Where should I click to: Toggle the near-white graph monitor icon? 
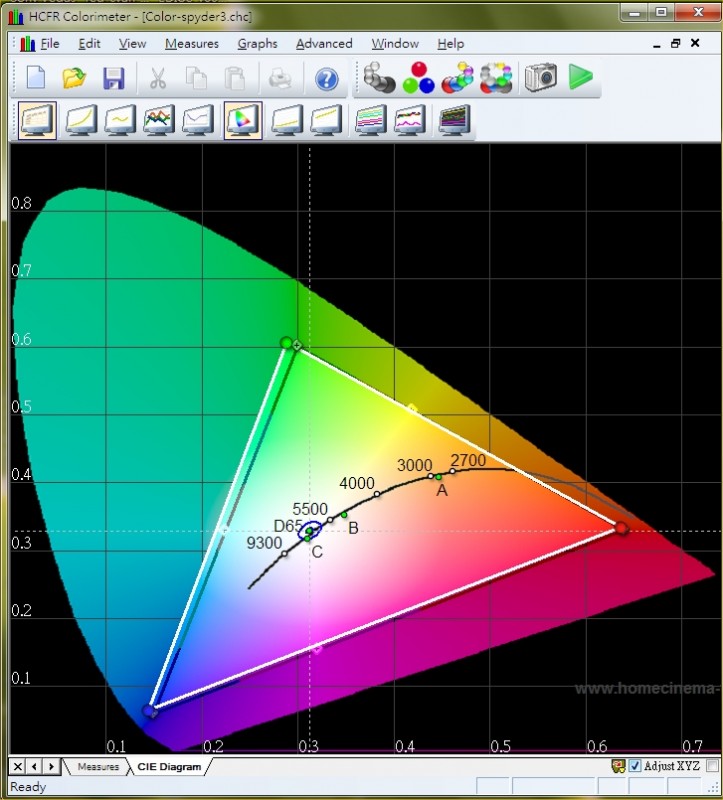click(x=326, y=120)
